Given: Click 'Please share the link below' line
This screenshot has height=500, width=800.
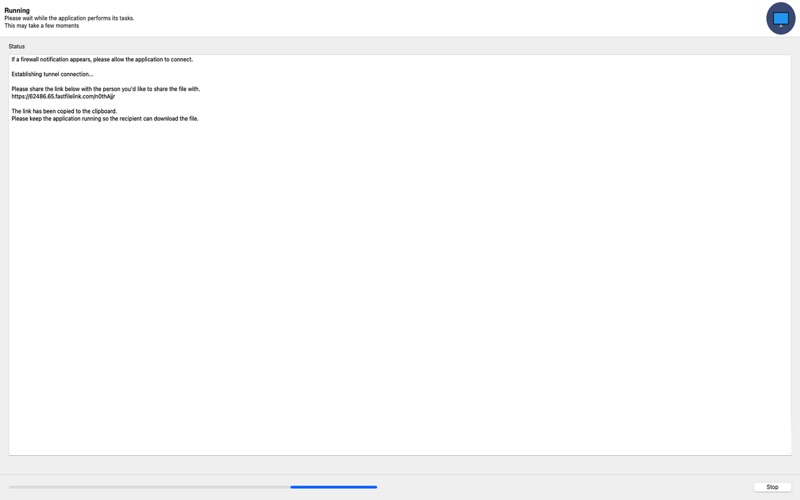Looking at the screenshot, I should [x=106, y=89].
